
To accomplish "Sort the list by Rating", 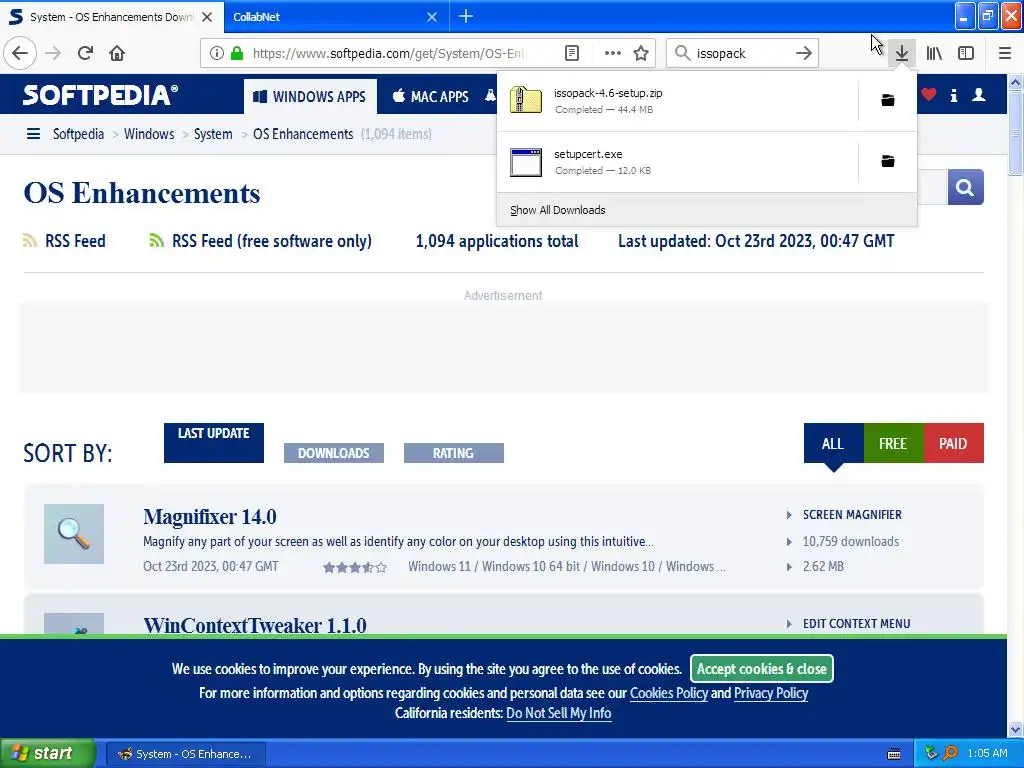I will pyautogui.click(x=453, y=453).
